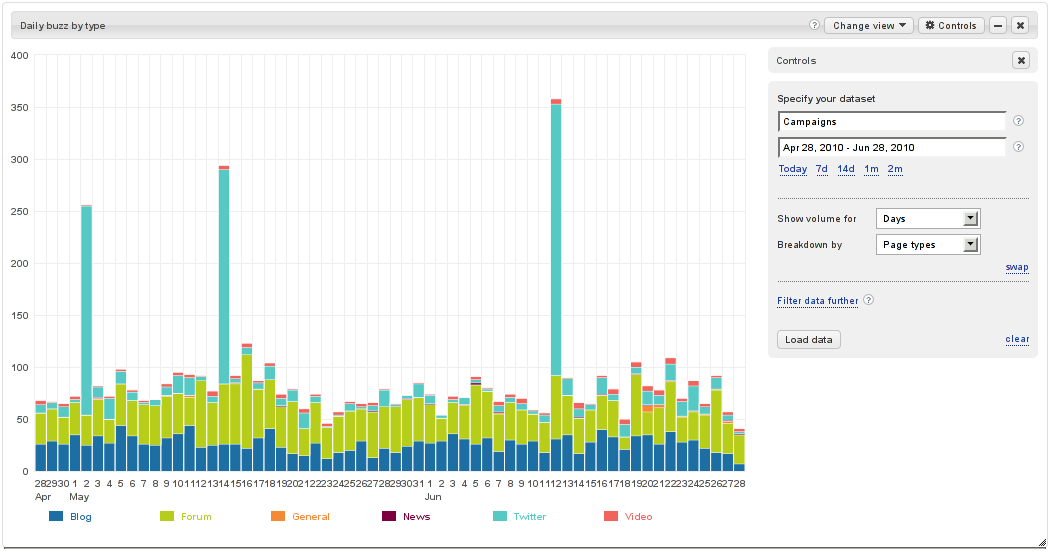1051x551 pixels.
Task: Click the News legend label
Action: pyautogui.click(x=416, y=516)
